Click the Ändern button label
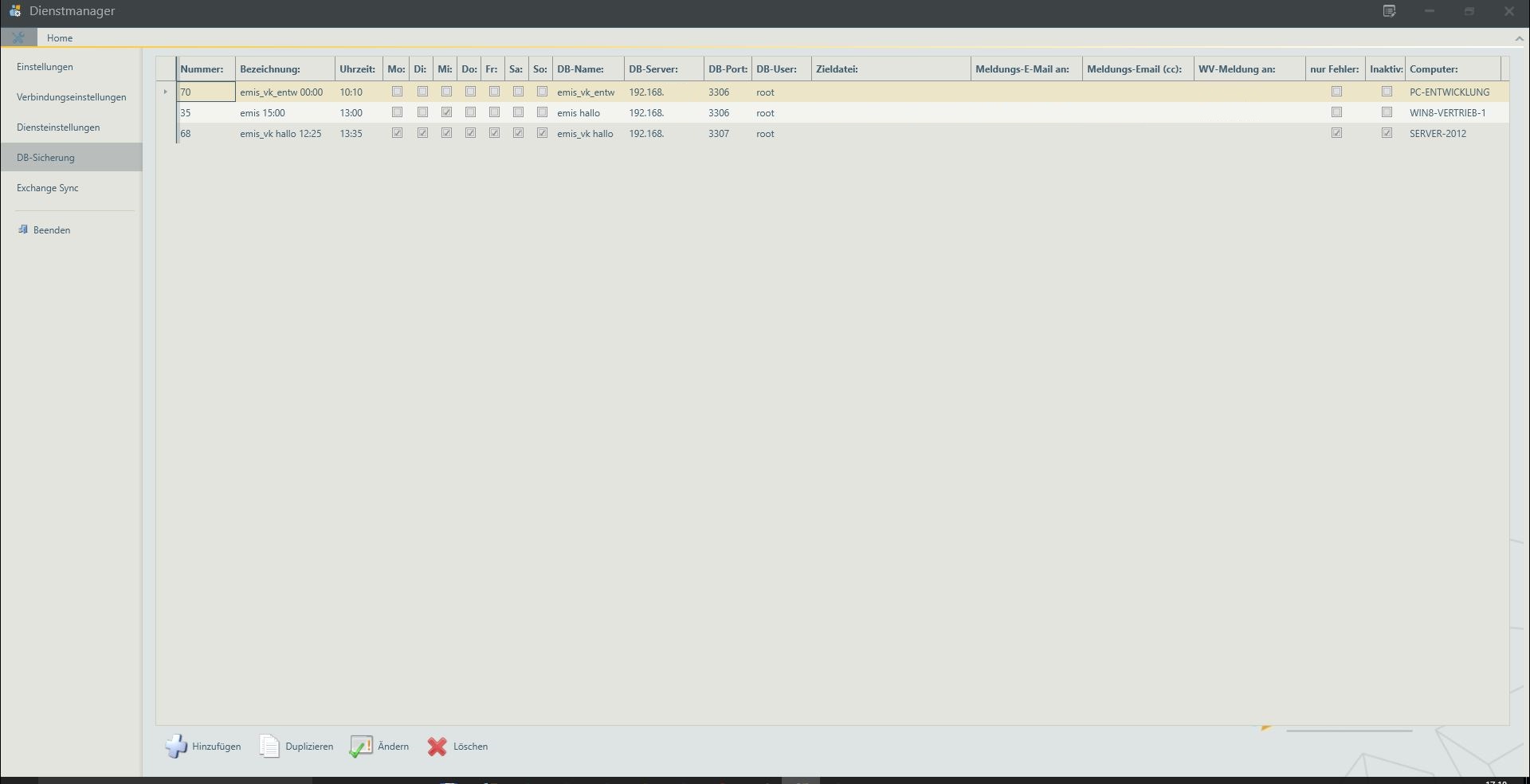This screenshot has height=784, width=1530. [393, 747]
